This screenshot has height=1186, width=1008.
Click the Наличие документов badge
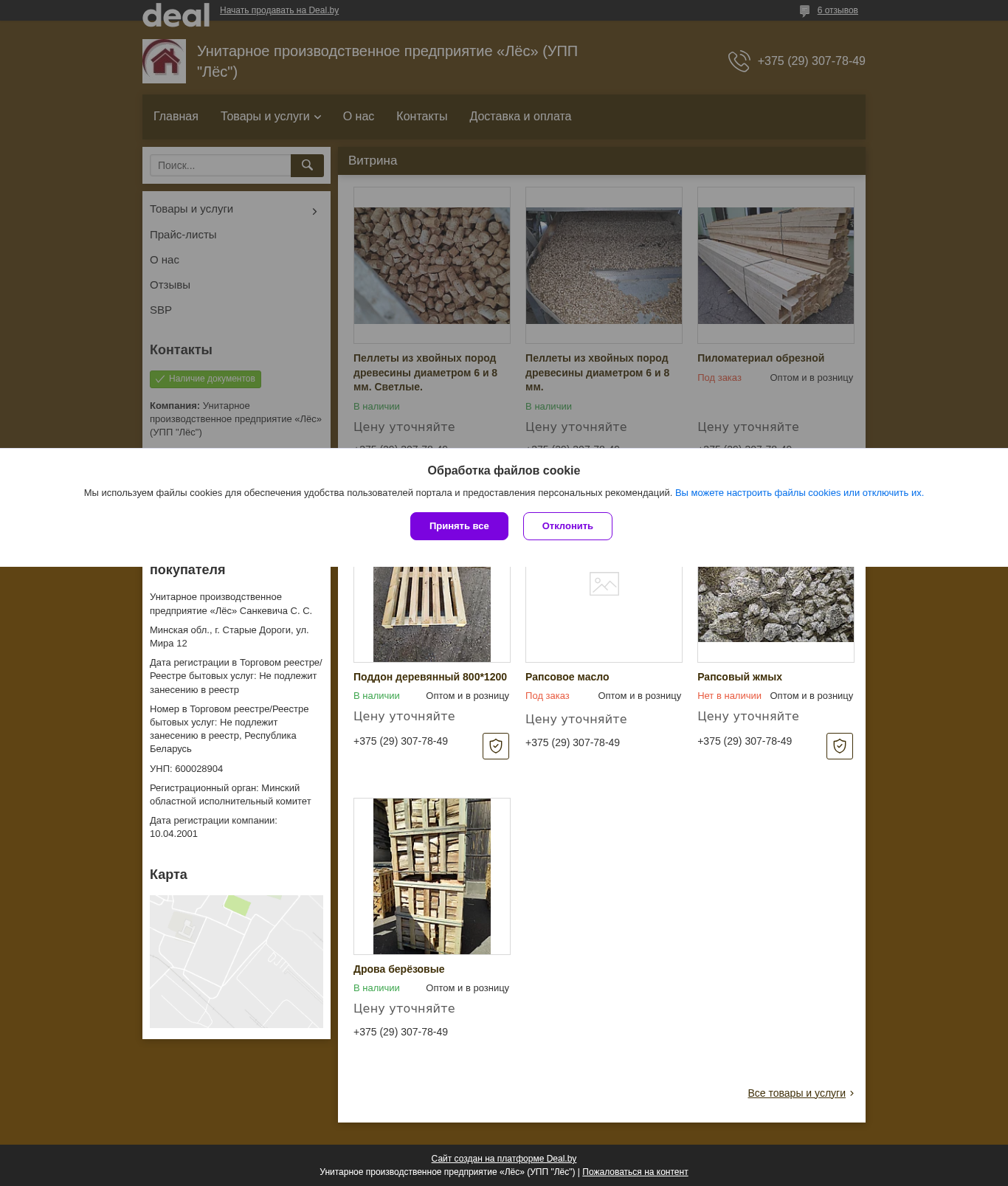tap(205, 379)
